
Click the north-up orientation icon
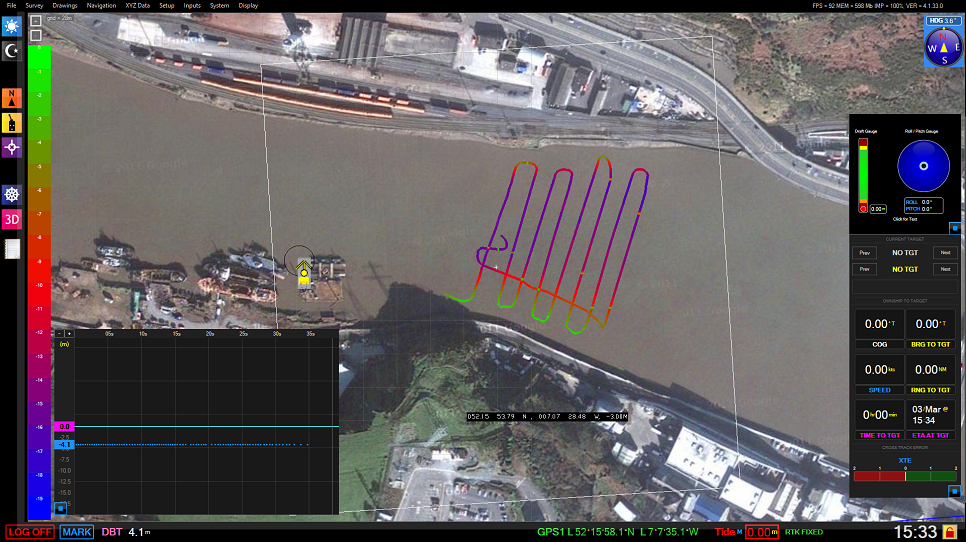(12, 97)
